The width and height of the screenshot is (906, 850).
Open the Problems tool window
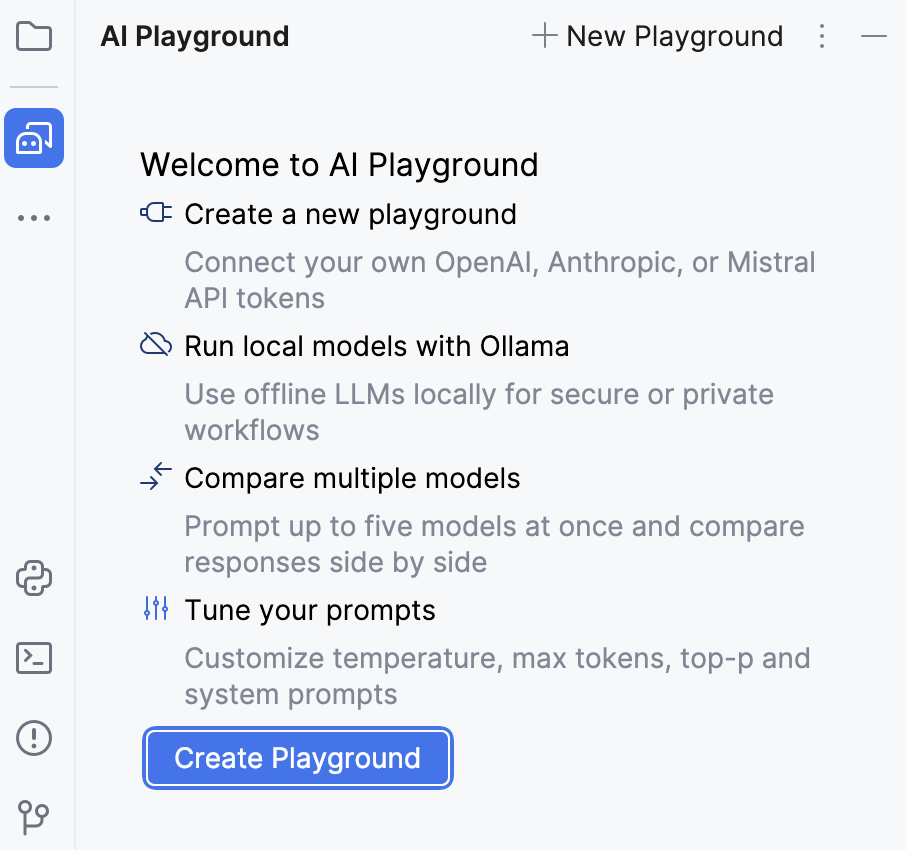(34, 738)
